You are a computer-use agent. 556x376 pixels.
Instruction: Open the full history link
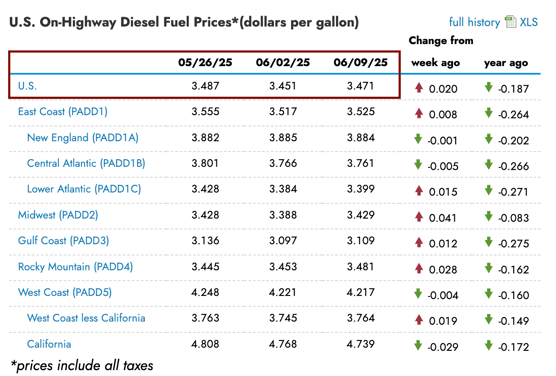[x=474, y=22]
